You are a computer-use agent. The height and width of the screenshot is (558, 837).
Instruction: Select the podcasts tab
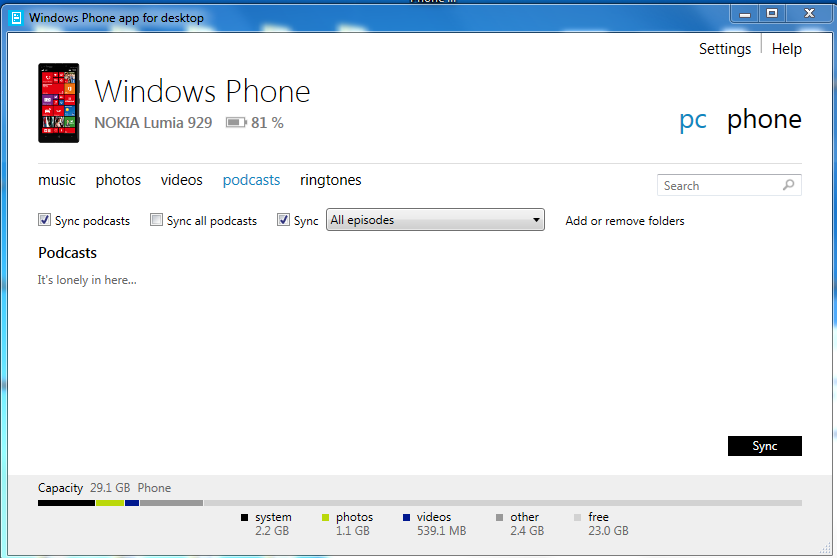pos(251,180)
